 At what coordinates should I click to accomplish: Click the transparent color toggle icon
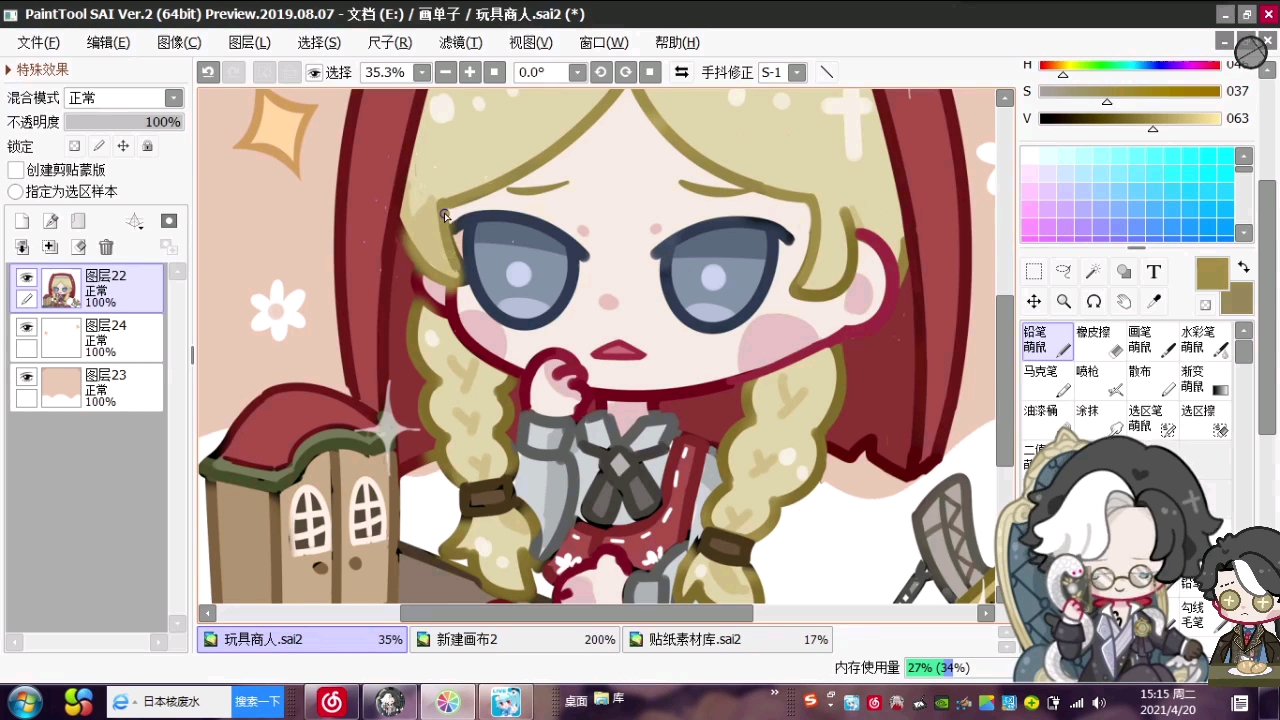[1205, 305]
